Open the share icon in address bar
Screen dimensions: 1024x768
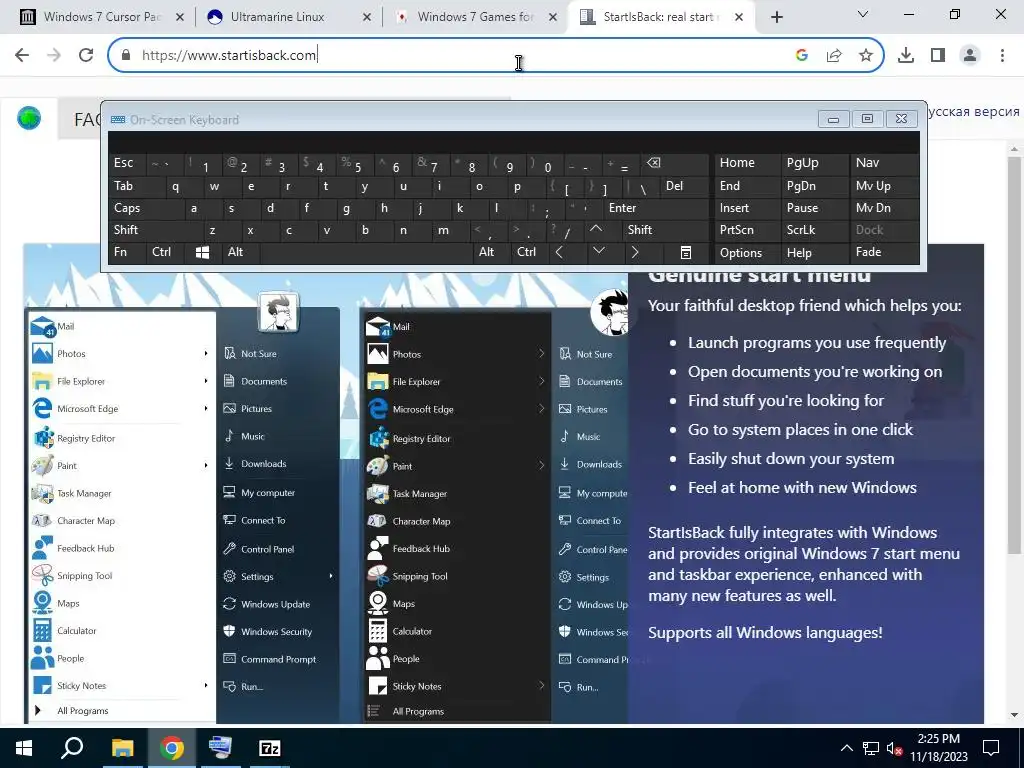(834, 56)
